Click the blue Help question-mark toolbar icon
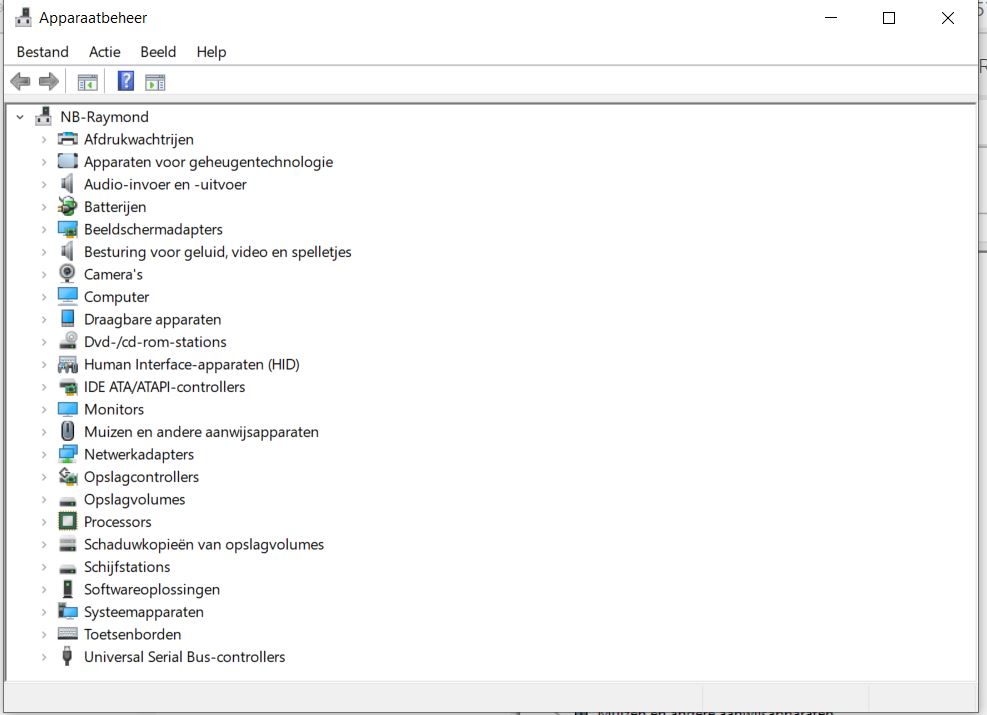This screenshot has height=715, width=987. click(126, 82)
